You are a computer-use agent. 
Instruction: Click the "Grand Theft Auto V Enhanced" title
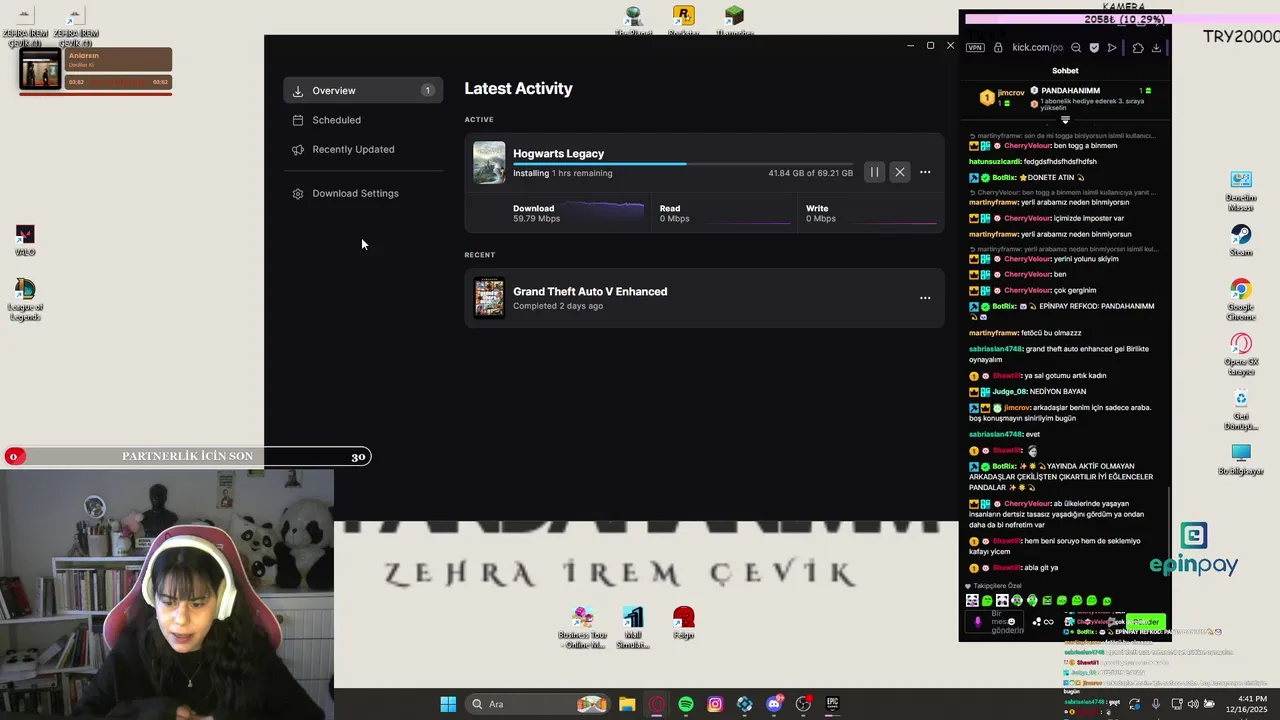point(590,291)
